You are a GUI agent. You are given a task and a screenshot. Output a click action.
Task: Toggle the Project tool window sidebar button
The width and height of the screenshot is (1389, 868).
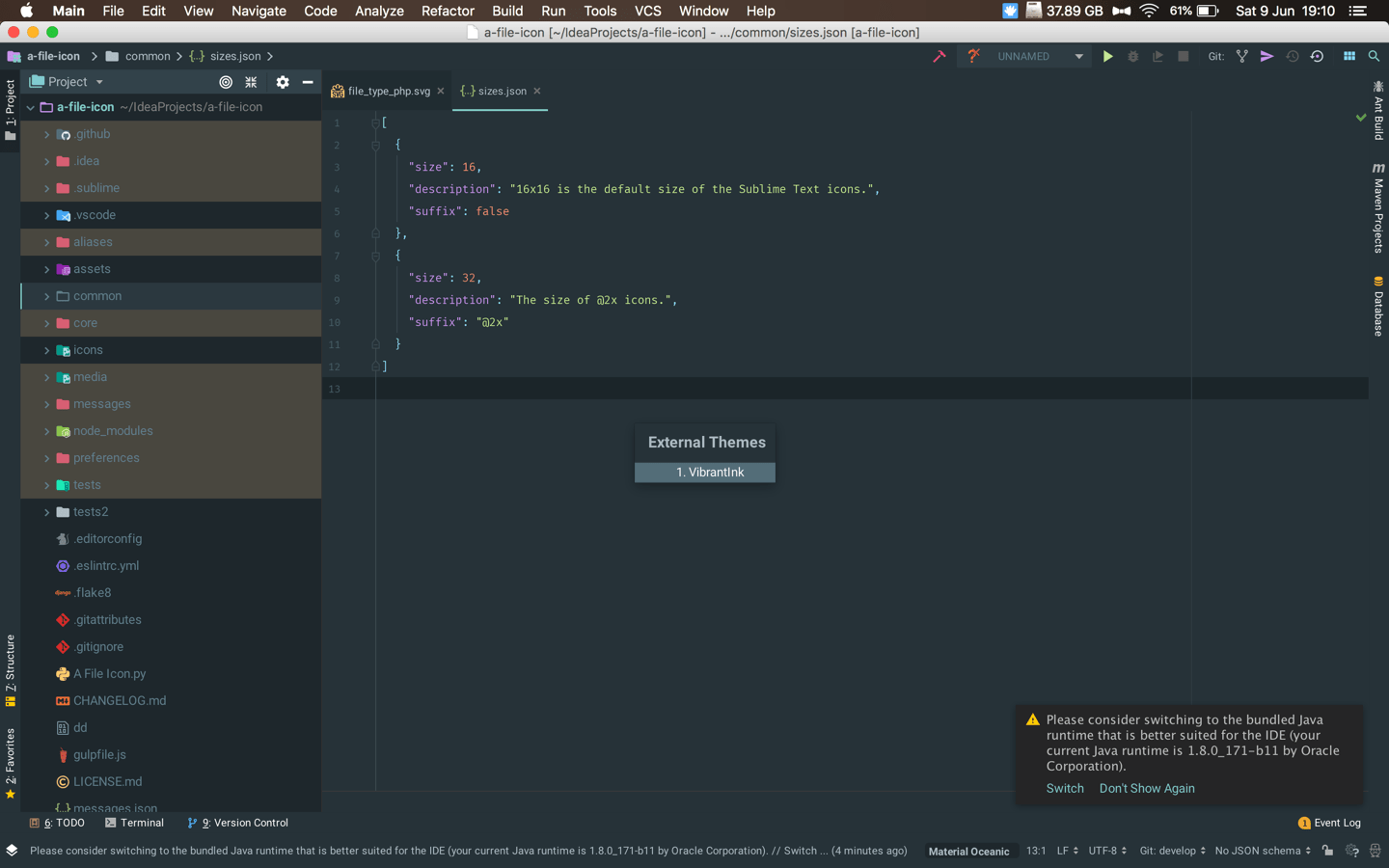[x=10, y=109]
